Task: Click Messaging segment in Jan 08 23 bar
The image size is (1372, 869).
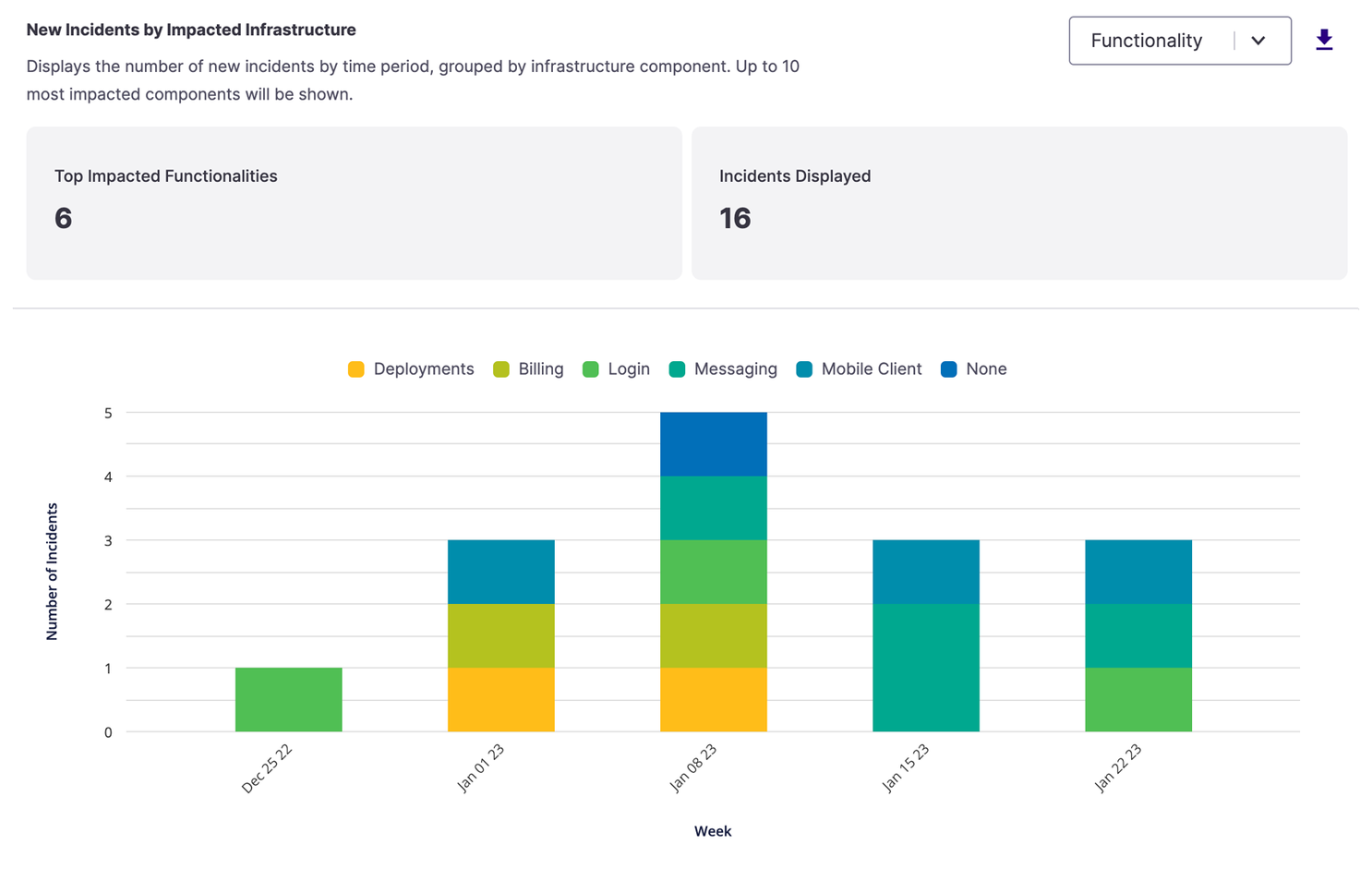Action: coord(714,509)
